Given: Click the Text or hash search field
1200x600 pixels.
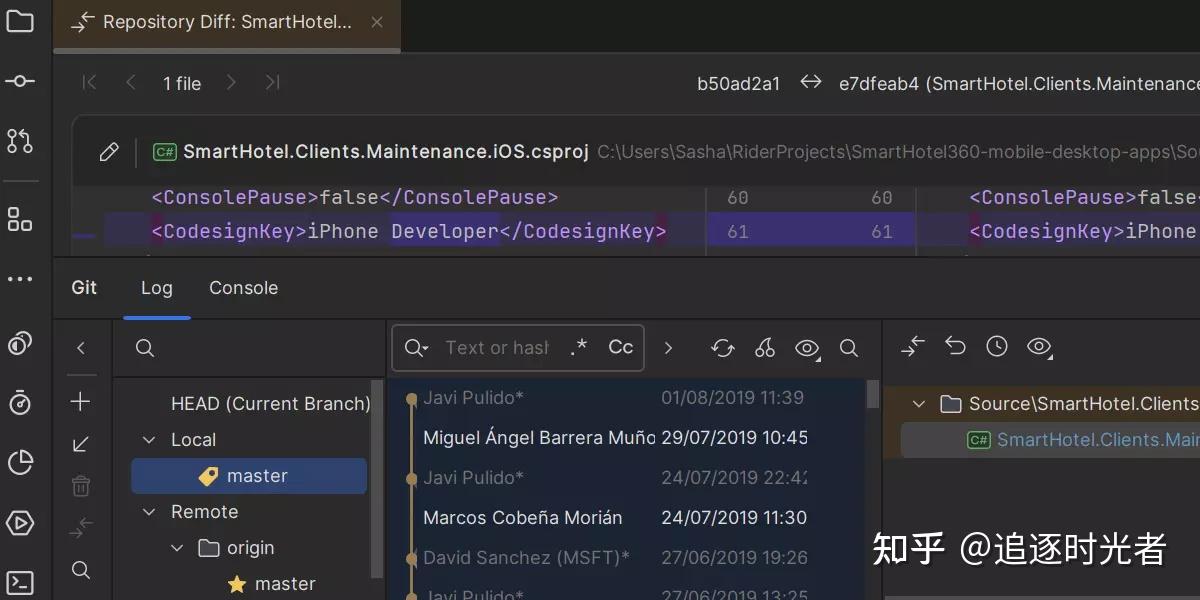Looking at the screenshot, I should tap(500, 347).
